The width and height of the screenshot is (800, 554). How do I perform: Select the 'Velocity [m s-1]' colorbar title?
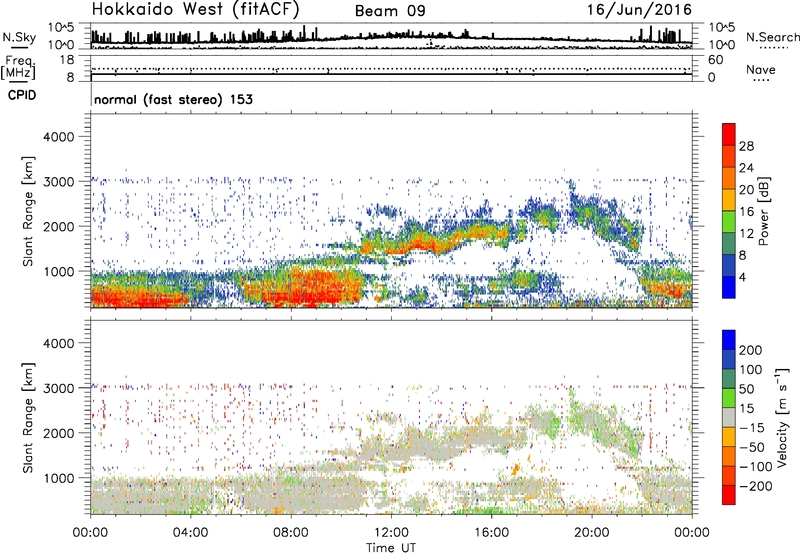(782, 417)
